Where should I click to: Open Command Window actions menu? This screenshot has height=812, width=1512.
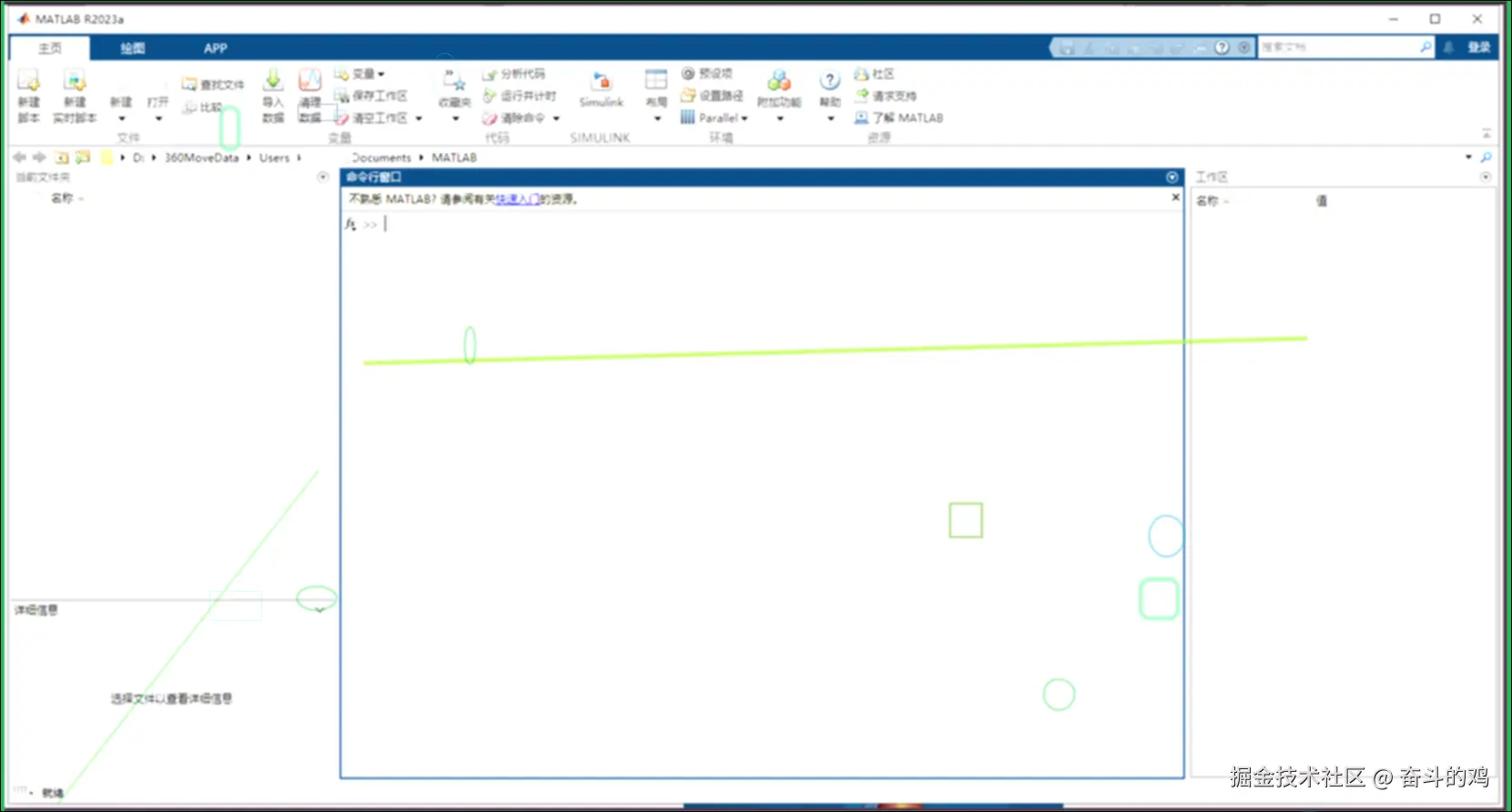(1172, 178)
